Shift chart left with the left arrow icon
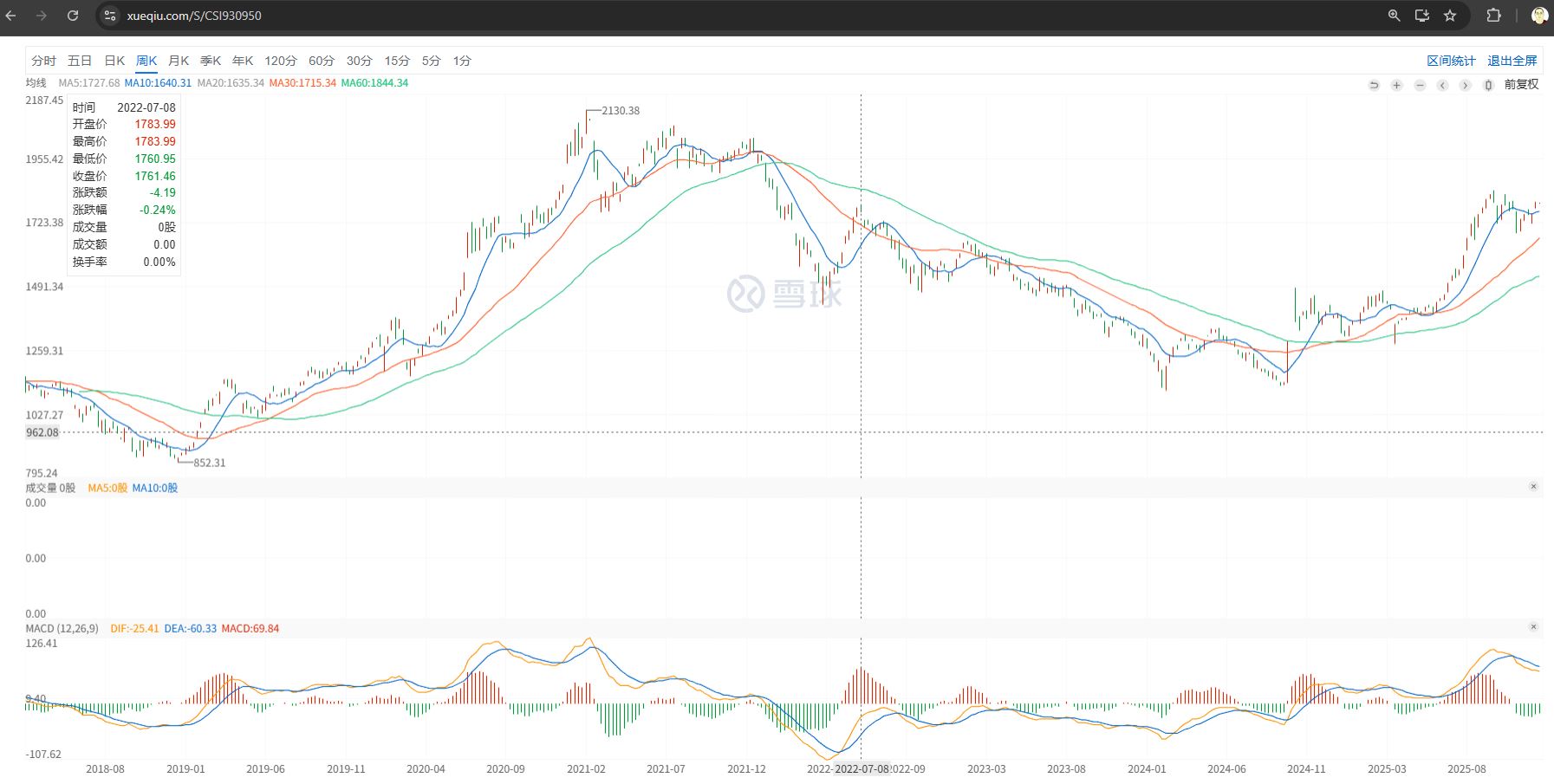 1442,85
